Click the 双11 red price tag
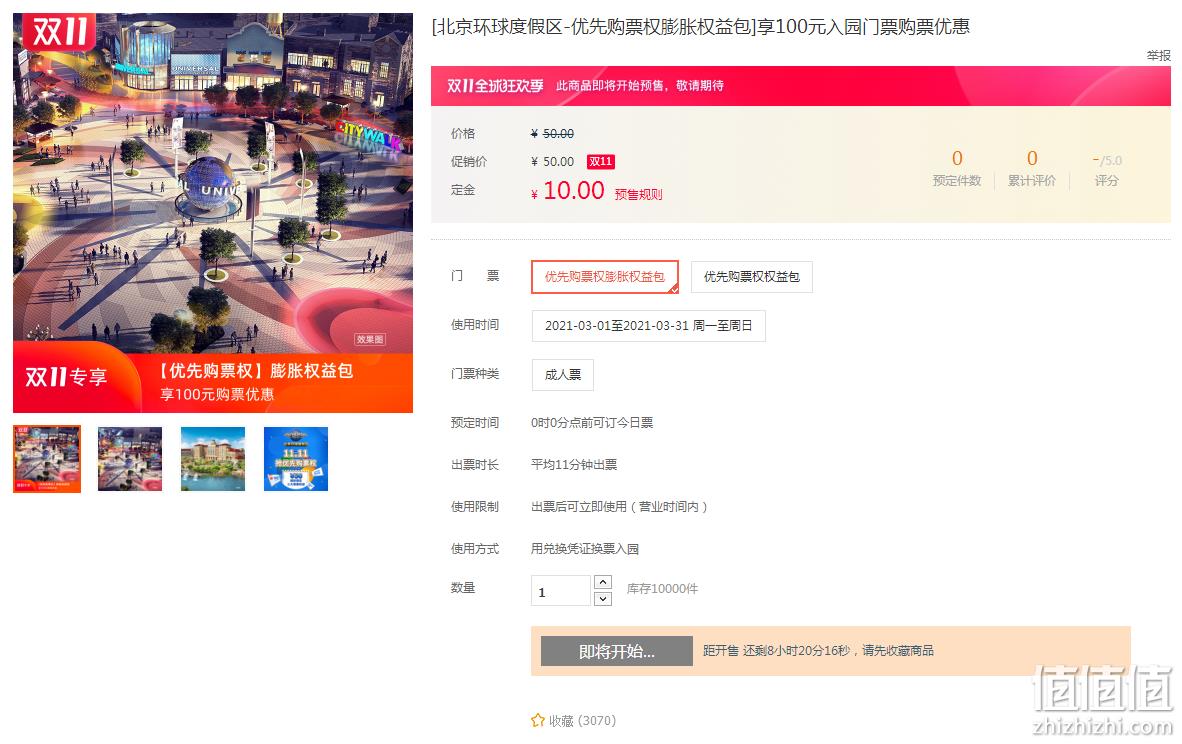The image size is (1182, 744). pos(601,161)
